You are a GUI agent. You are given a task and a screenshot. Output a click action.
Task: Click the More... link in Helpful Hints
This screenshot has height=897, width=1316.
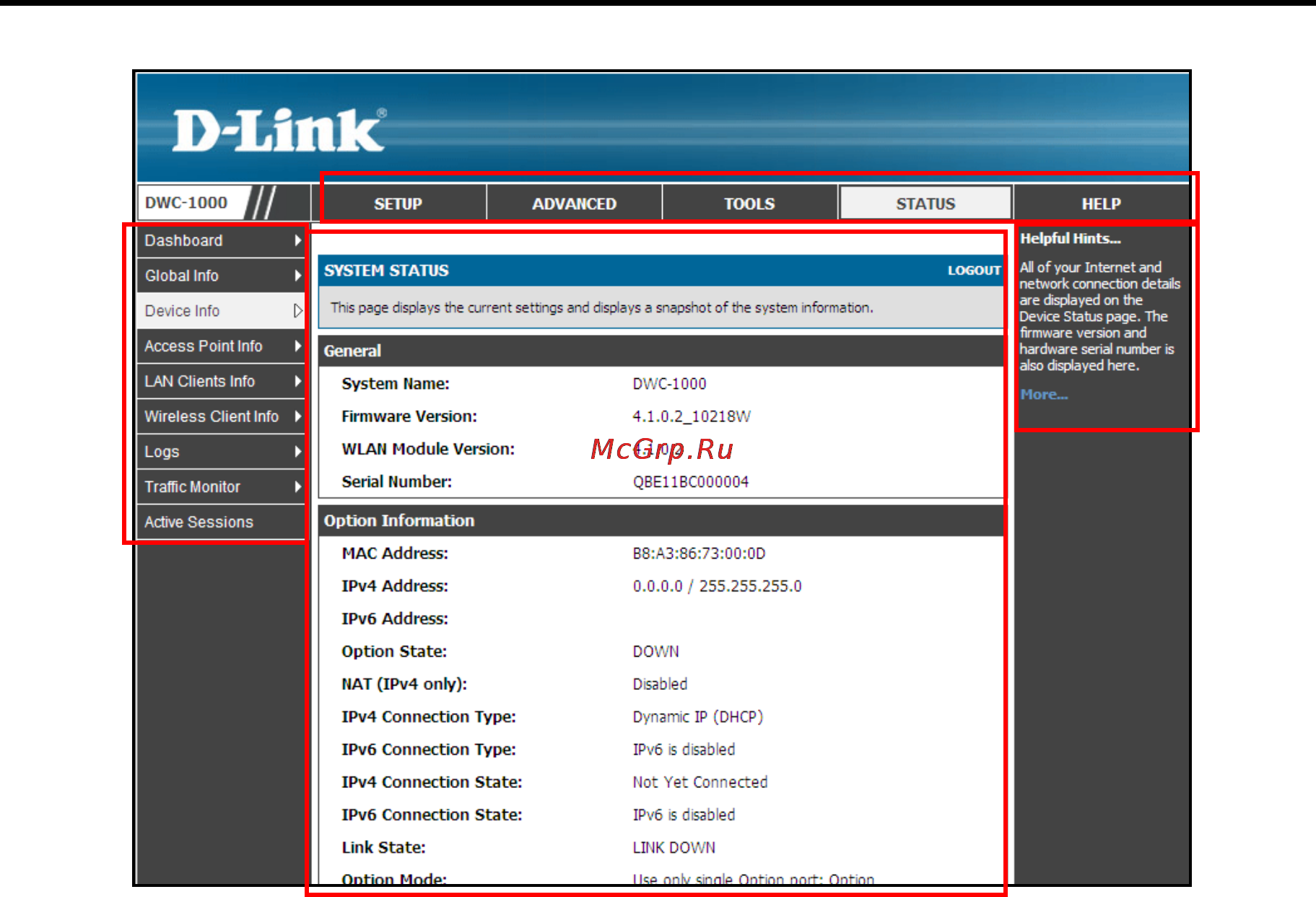click(x=1044, y=395)
